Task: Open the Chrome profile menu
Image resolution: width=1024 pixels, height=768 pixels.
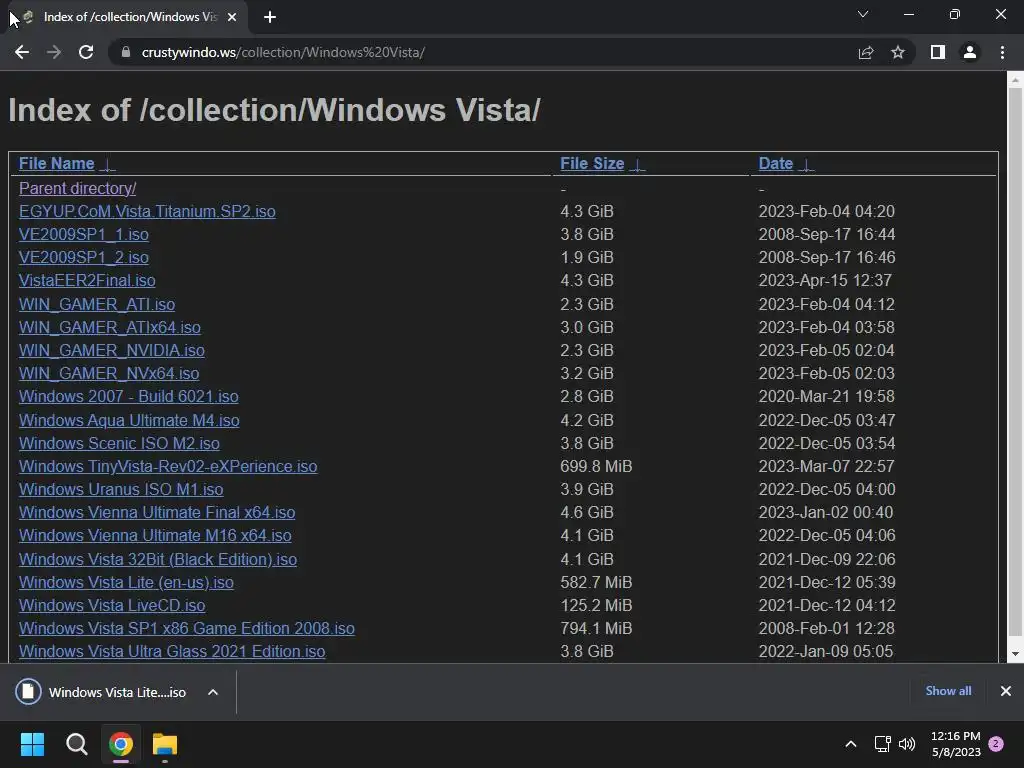Action: coord(970,52)
